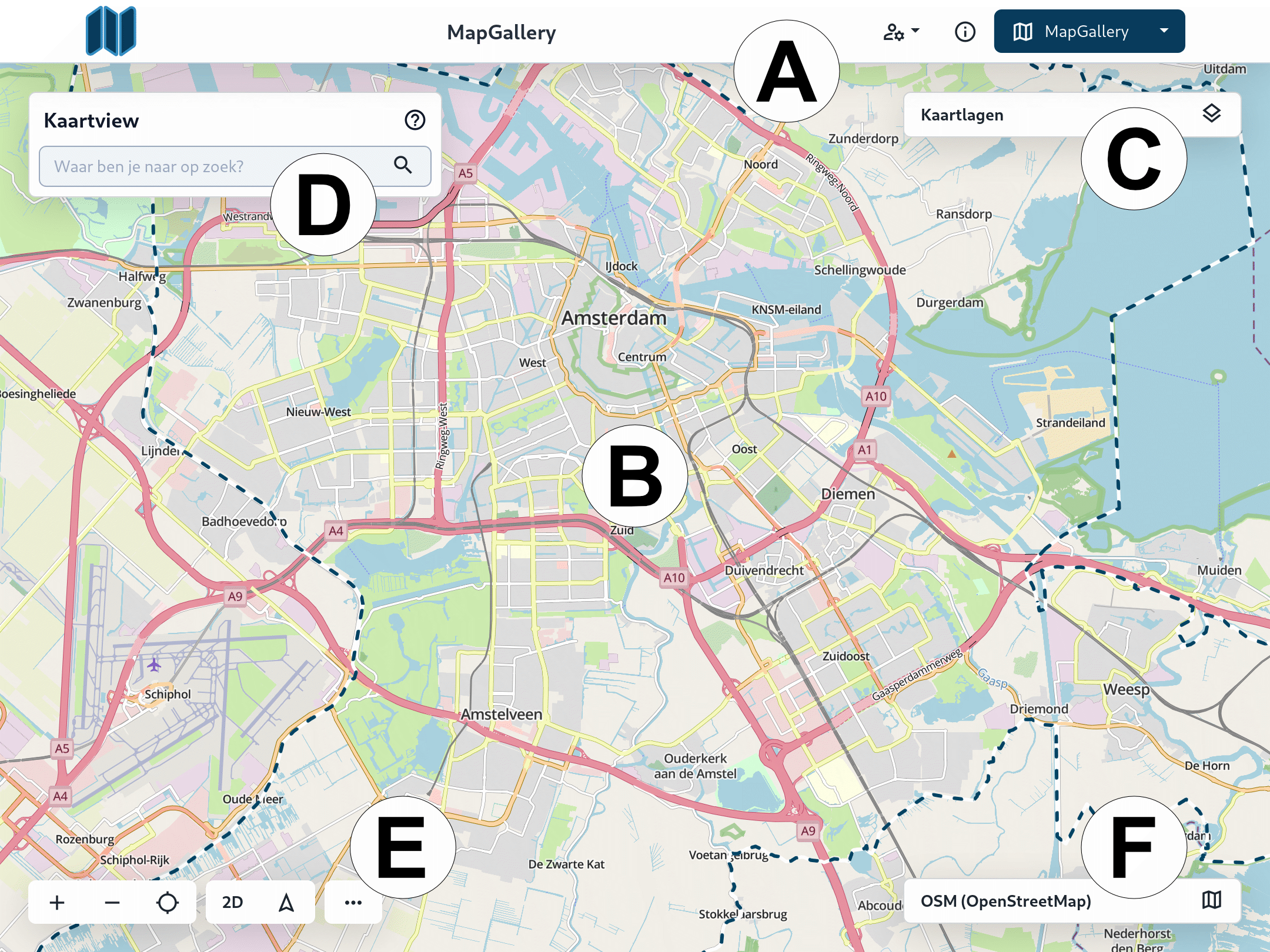Reset map orientation with north arrow
This screenshot has height=952, width=1270.
(286, 902)
